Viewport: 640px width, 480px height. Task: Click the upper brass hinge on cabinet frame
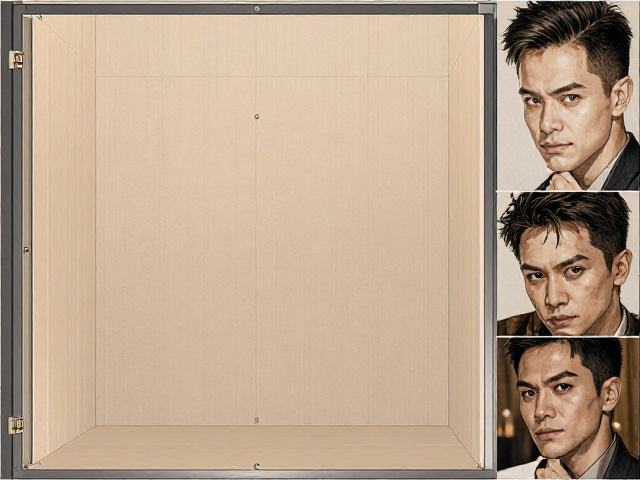(x=16, y=60)
